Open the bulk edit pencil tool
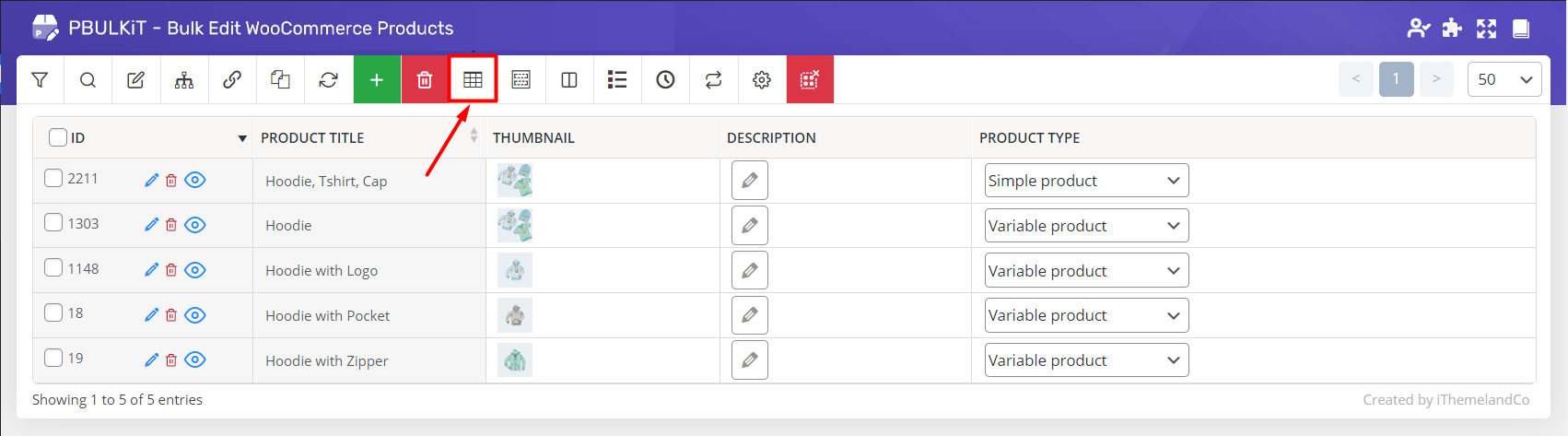 pos(135,80)
